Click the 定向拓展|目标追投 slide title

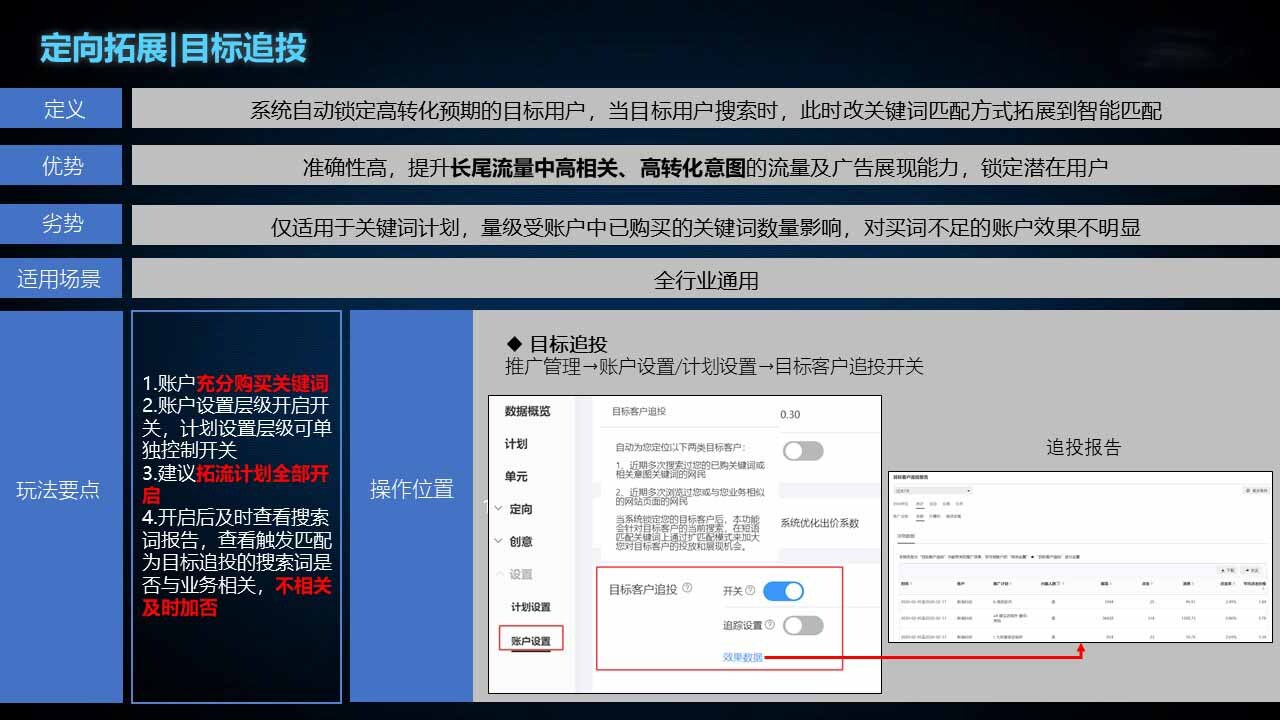pos(173,47)
